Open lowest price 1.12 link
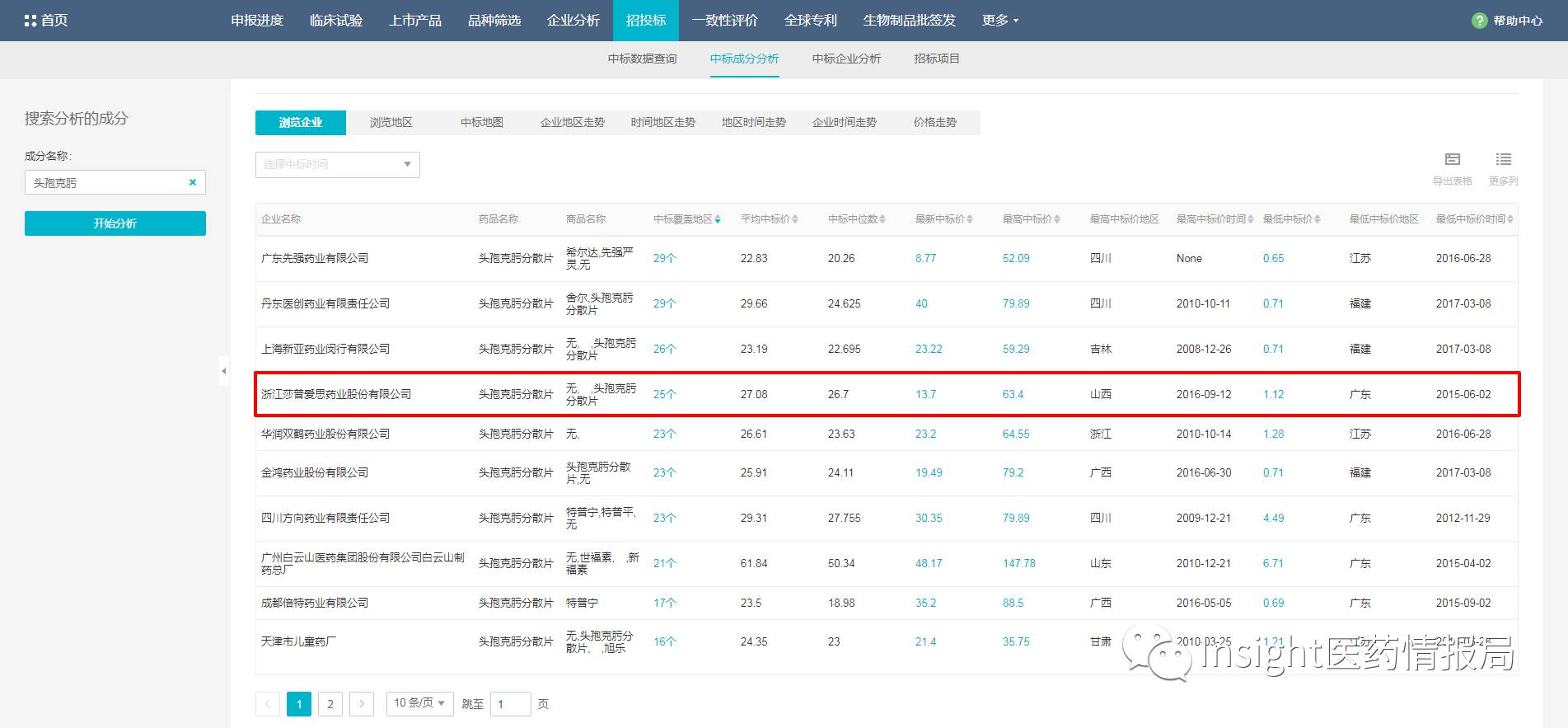1568x728 pixels. pyautogui.click(x=1273, y=394)
